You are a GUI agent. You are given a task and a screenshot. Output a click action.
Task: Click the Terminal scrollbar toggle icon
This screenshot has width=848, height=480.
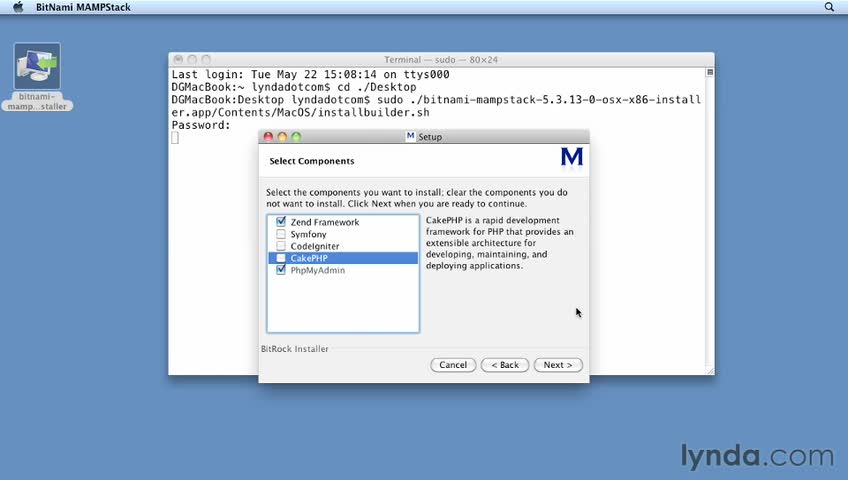710,72
